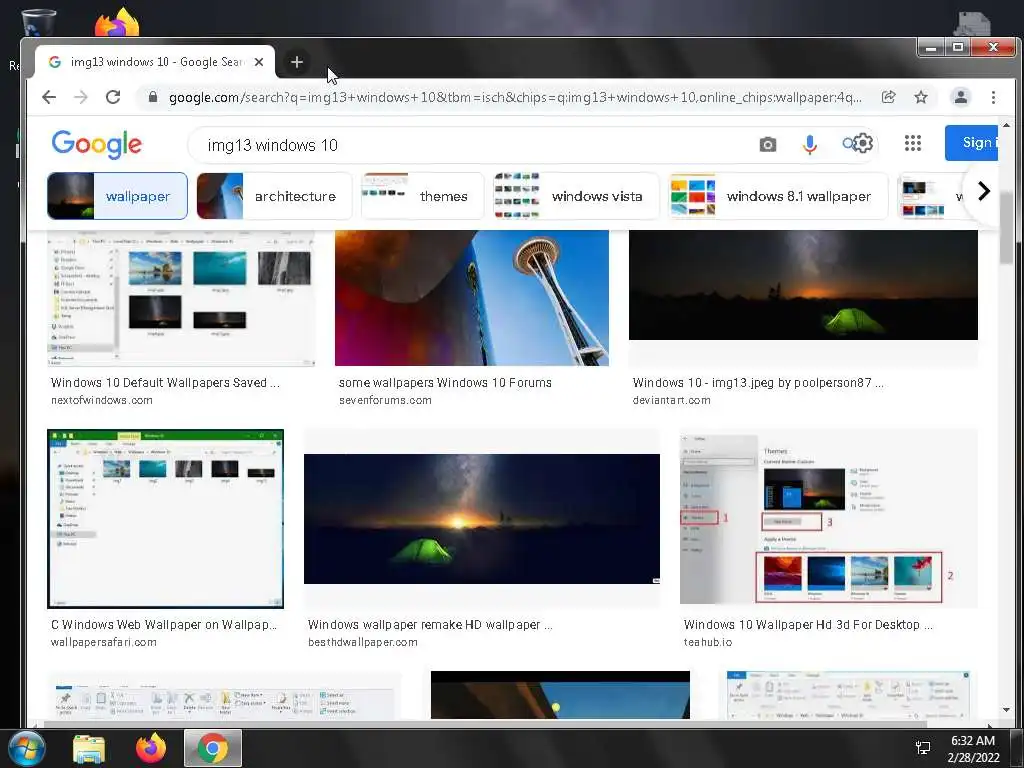Open the Chrome profile avatar menu

point(961,97)
